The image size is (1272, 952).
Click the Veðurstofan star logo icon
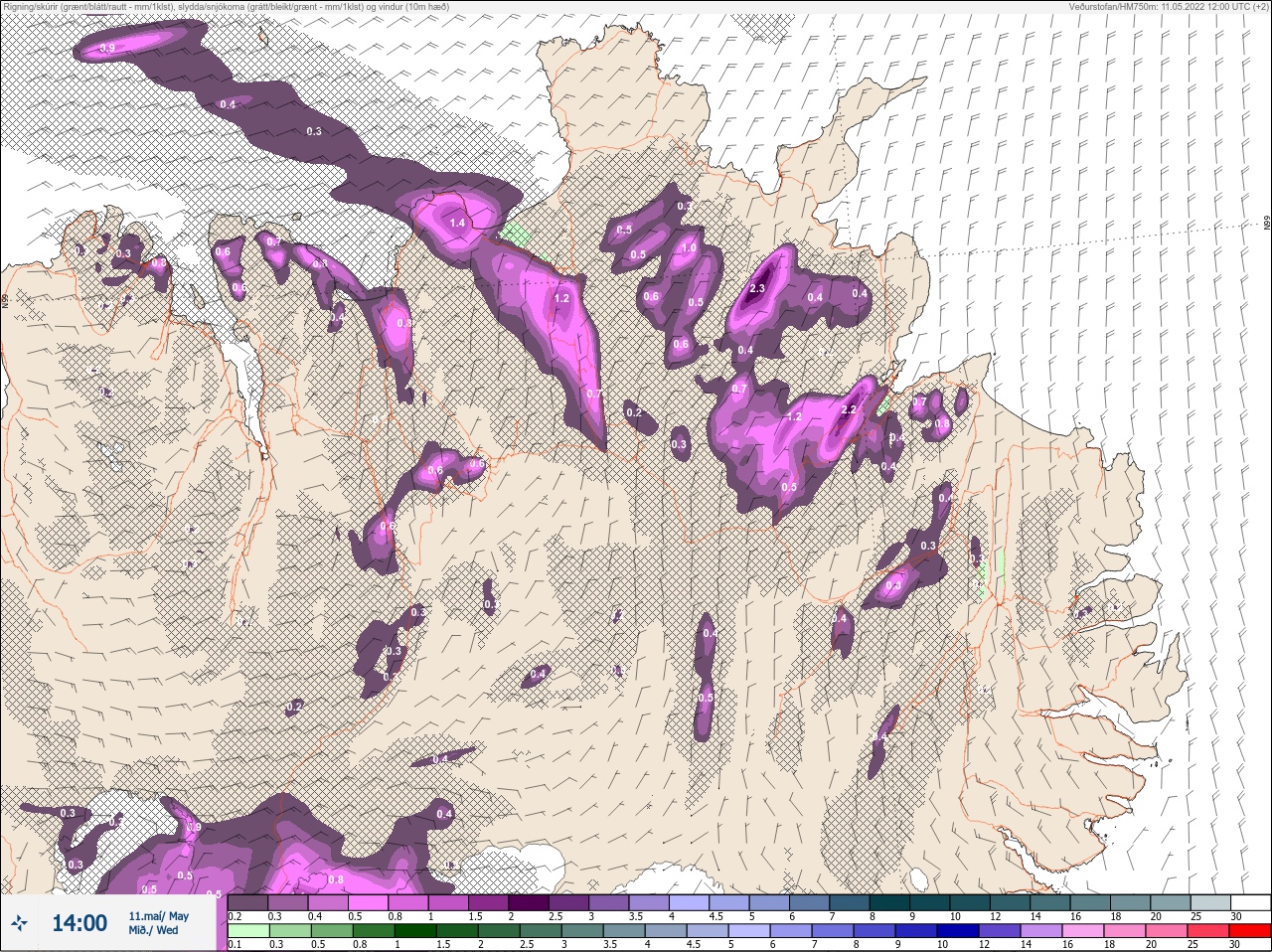click(21, 924)
